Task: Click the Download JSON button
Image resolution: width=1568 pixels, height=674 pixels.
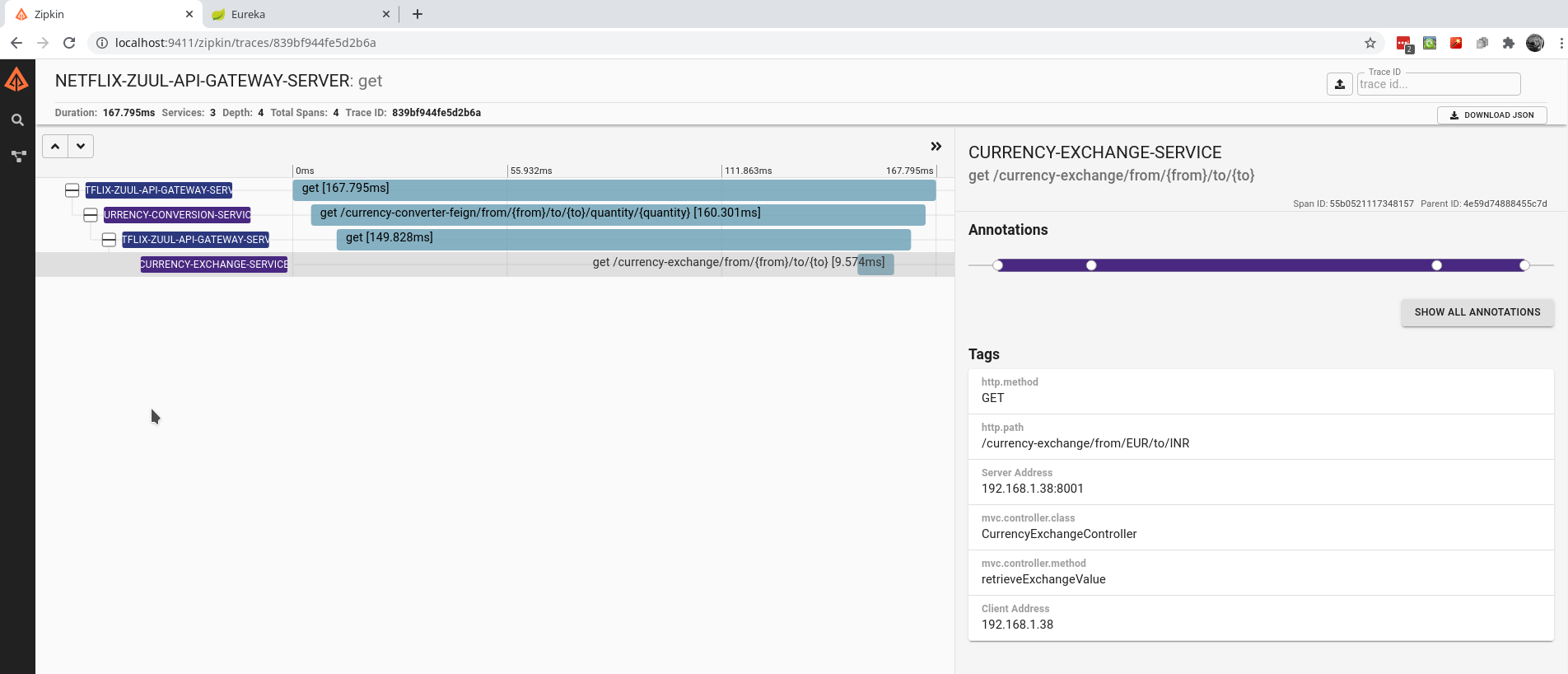Action: pos(1492,115)
